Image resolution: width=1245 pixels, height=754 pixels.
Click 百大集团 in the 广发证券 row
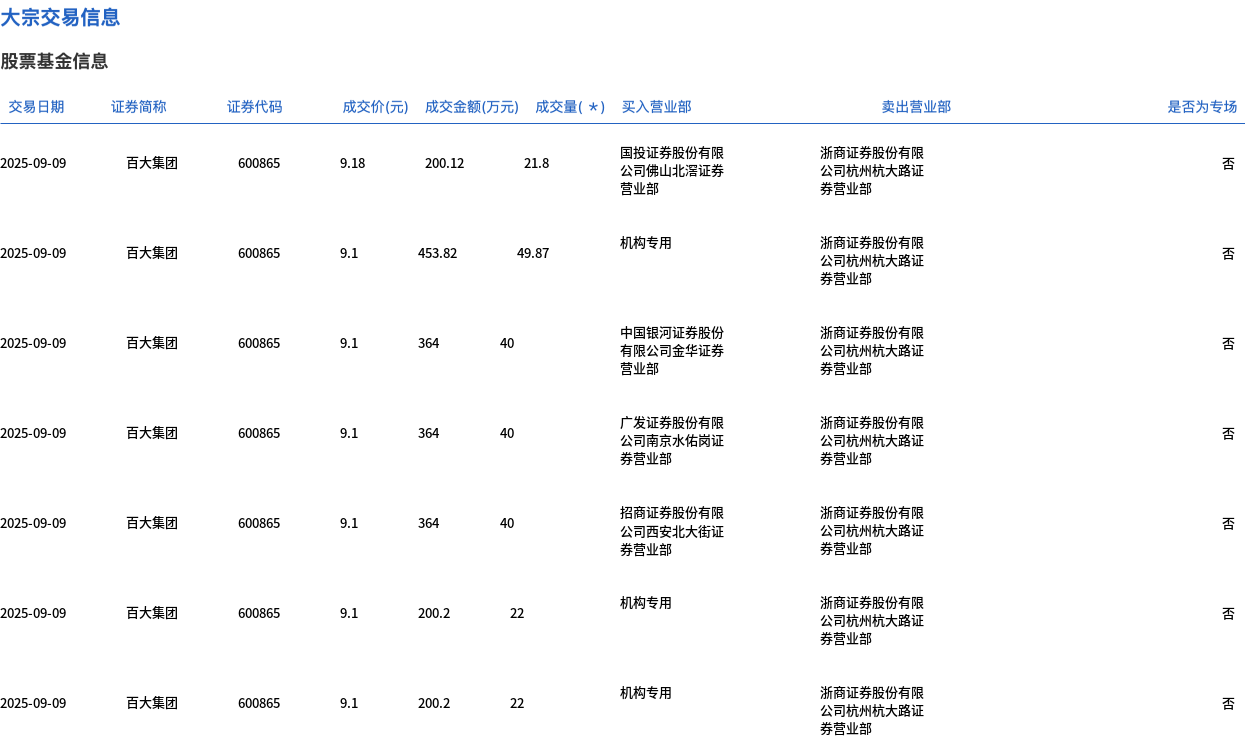pyautogui.click(x=152, y=433)
